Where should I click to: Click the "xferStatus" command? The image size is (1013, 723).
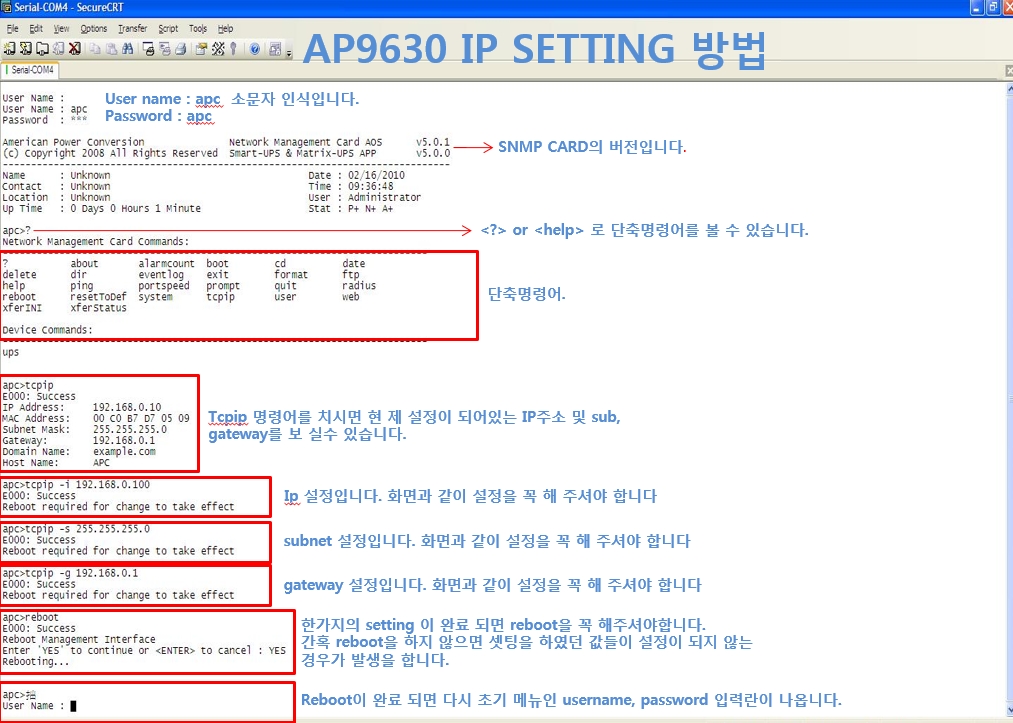98,308
